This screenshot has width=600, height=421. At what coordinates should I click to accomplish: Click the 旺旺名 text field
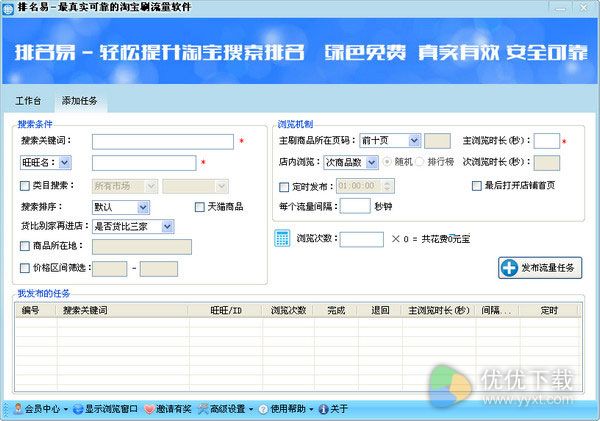coord(144,163)
